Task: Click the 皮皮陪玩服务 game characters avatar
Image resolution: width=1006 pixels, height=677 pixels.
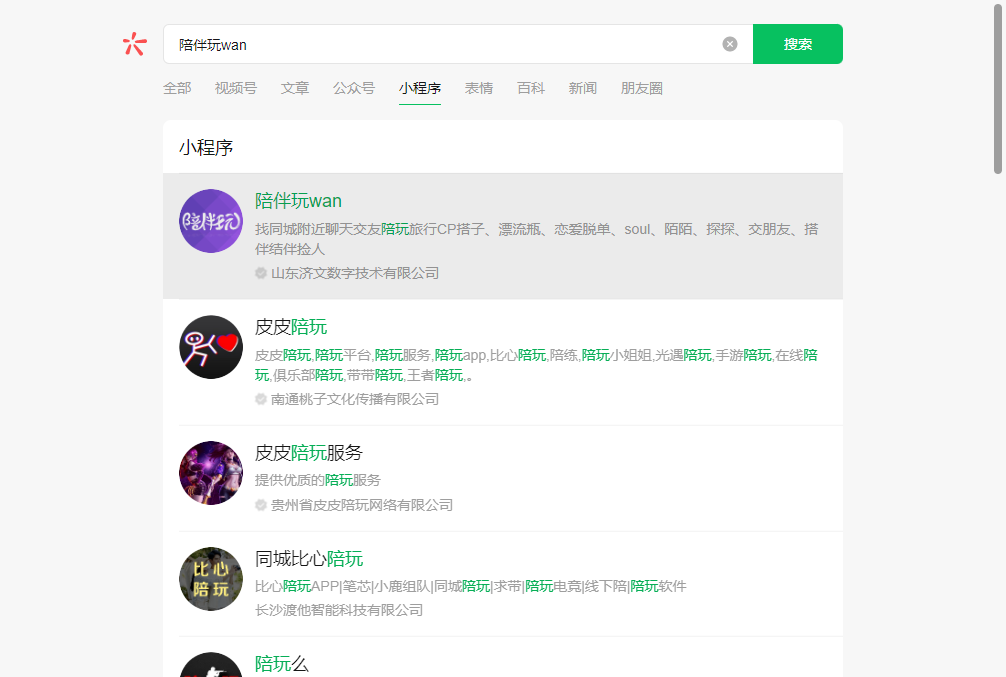Action: tap(211, 473)
